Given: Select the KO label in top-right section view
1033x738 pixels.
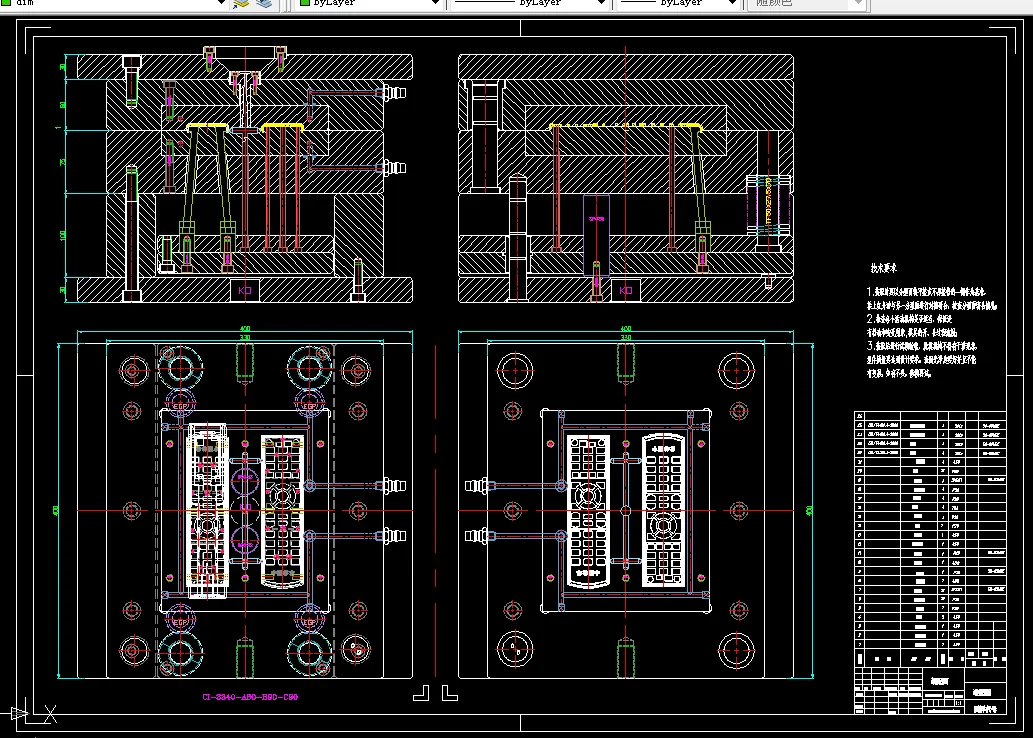Looking at the screenshot, I should pyautogui.click(x=626, y=290).
